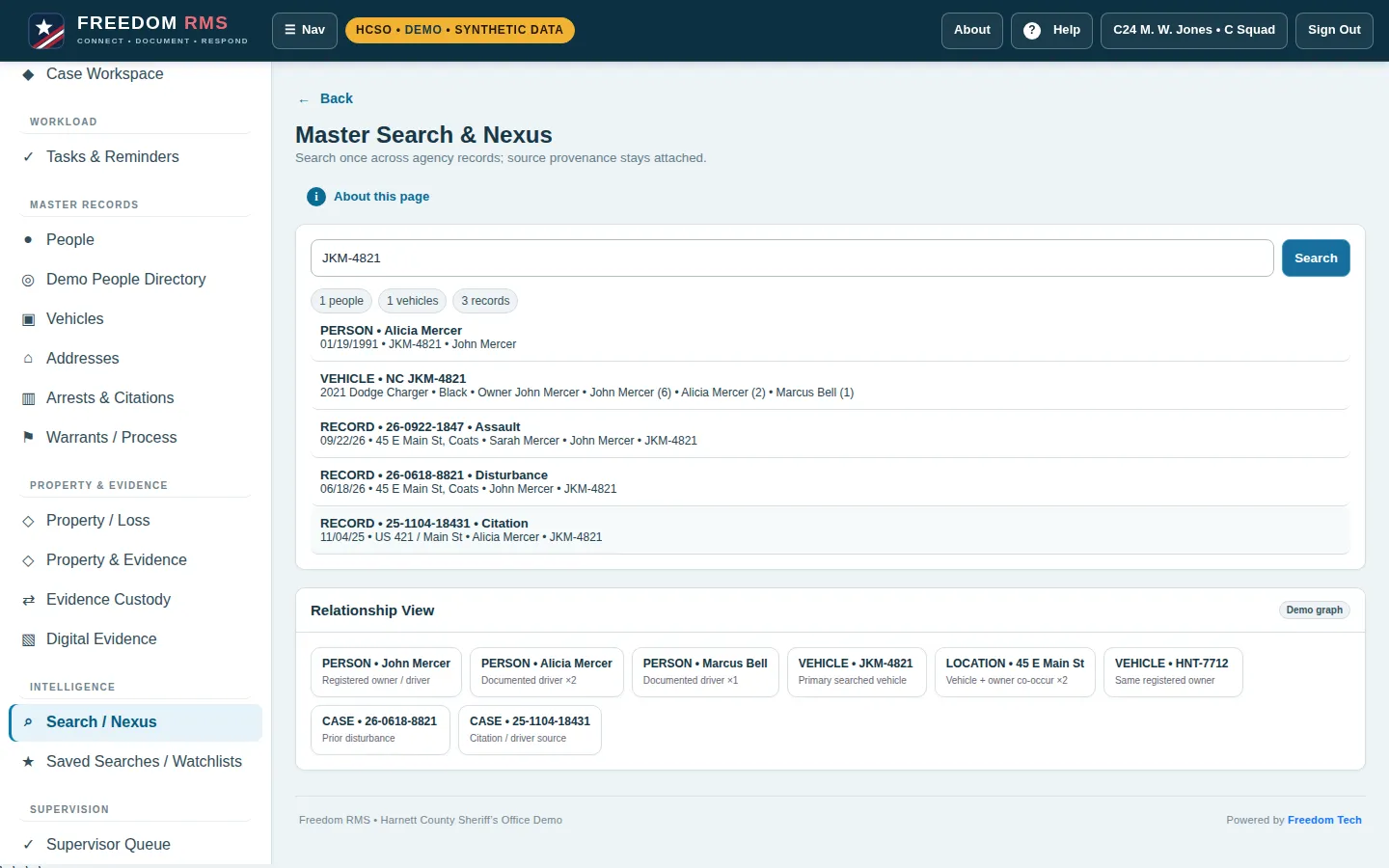
Task: Open Digital Evidence in the sidebar
Action: 135,639
